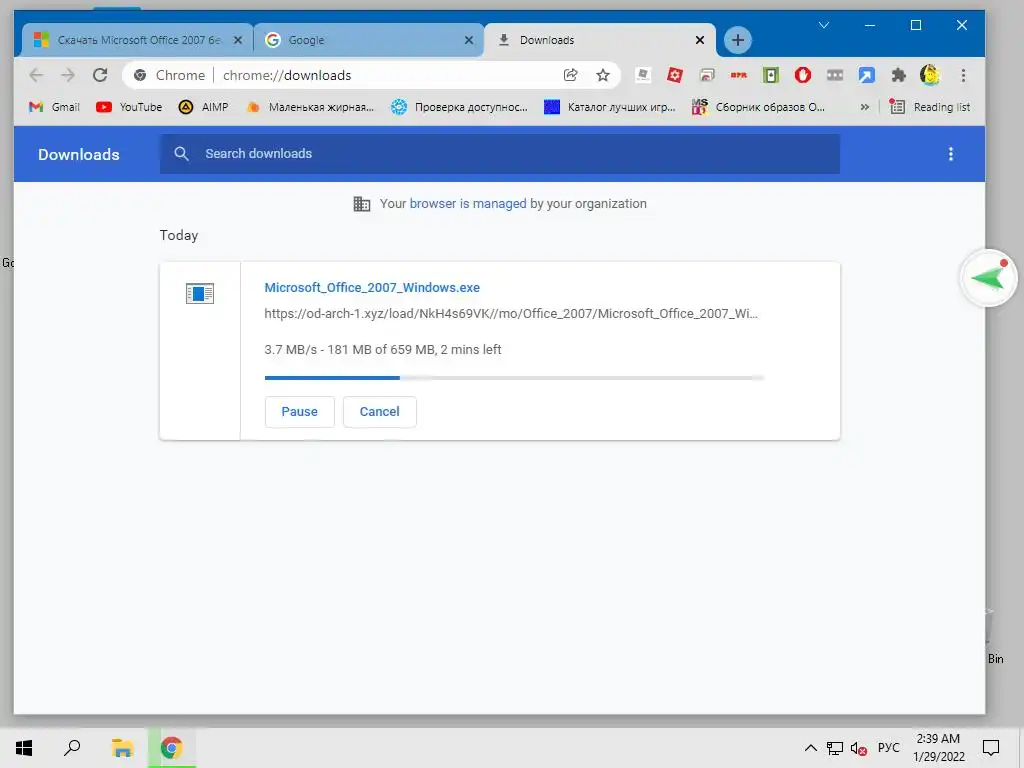The image size is (1024, 768).
Task: Open Microsoft_Office_2007_Windows.exe file link
Action: tap(372, 287)
